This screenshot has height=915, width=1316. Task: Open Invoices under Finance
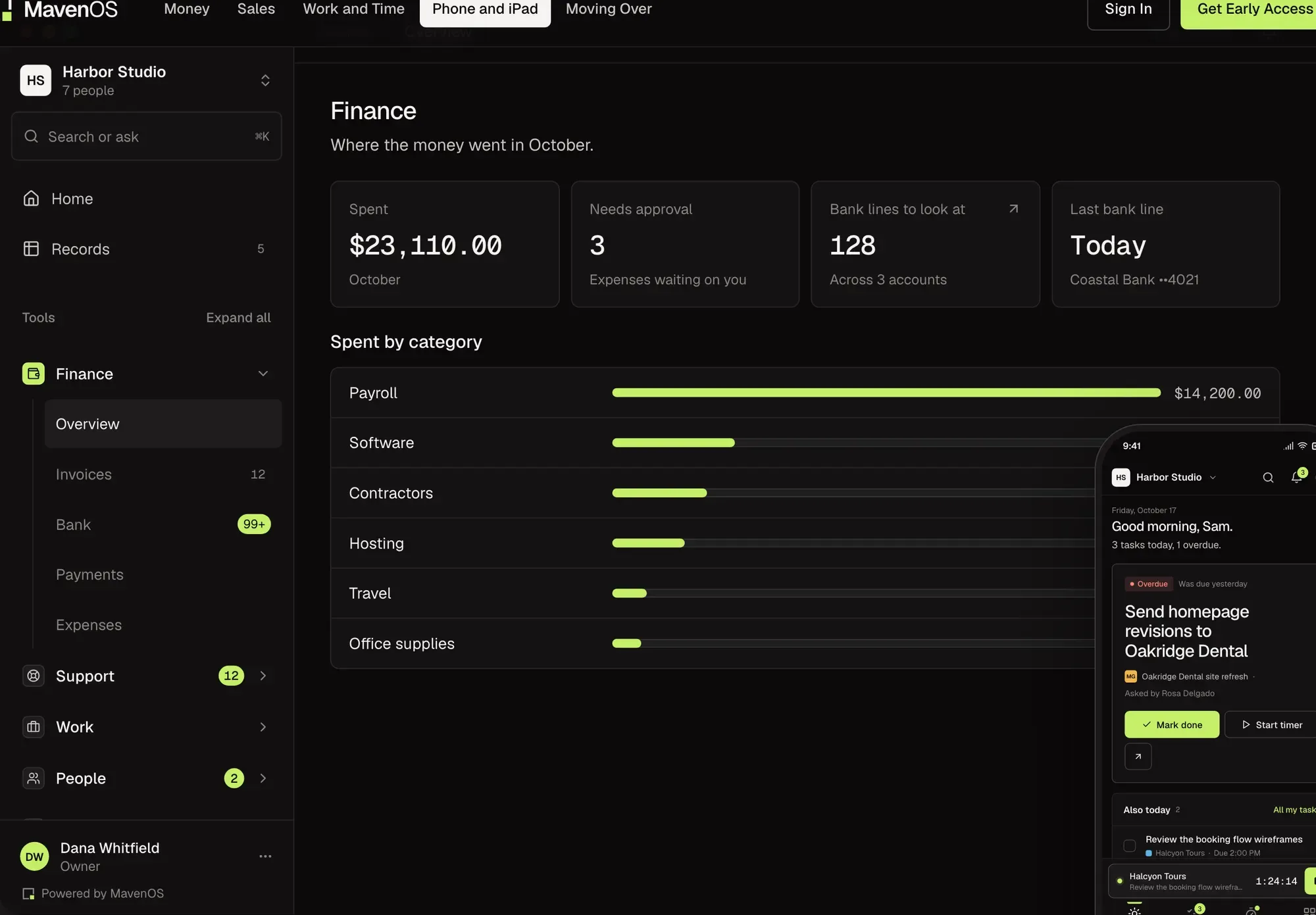click(x=163, y=474)
